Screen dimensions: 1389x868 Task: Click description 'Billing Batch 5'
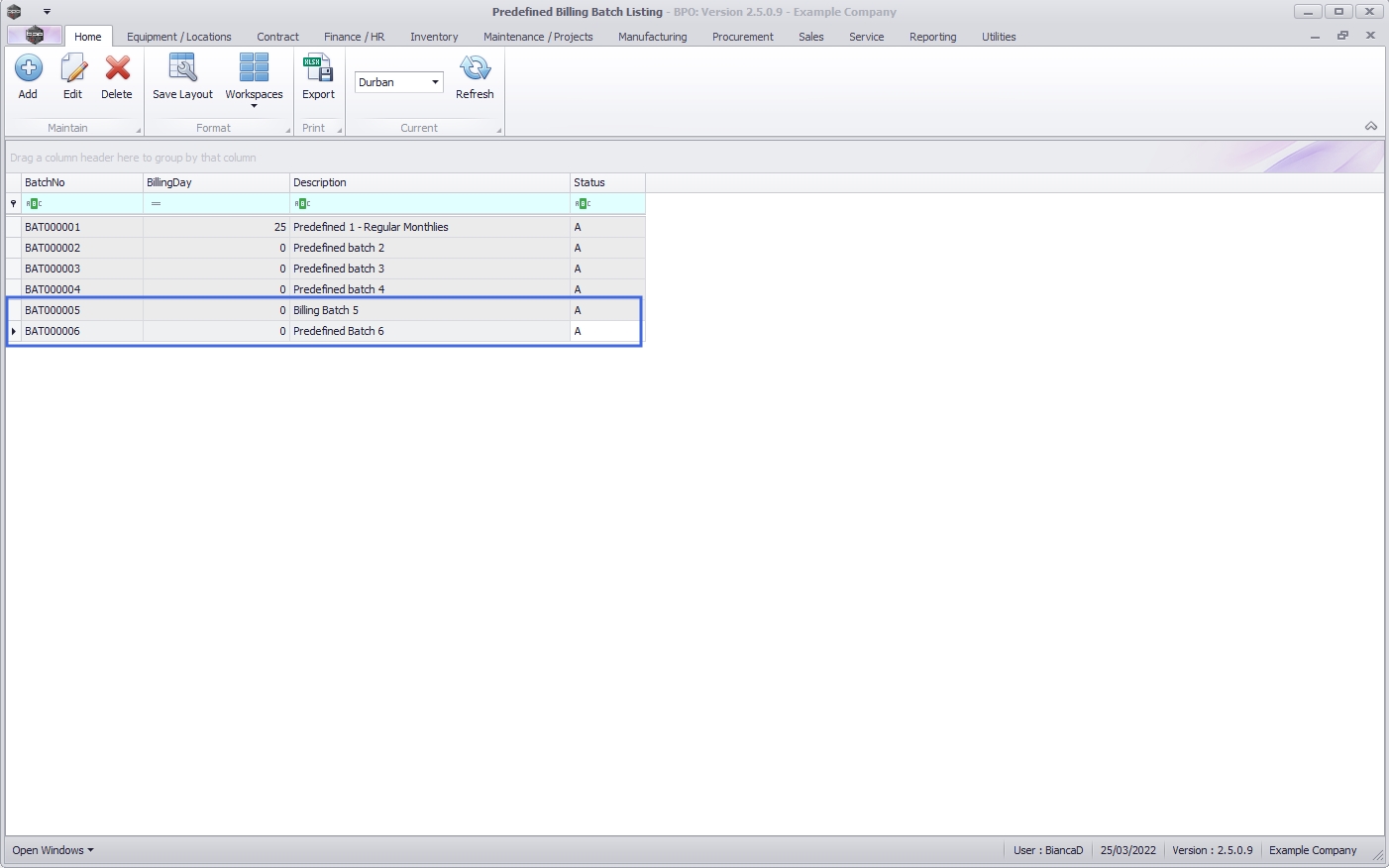[x=326, y=310]
